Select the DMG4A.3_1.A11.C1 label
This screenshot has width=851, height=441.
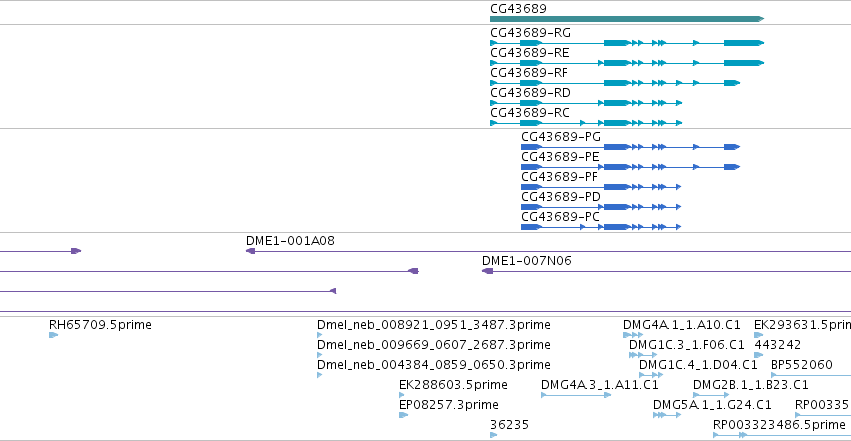[600, 385]
